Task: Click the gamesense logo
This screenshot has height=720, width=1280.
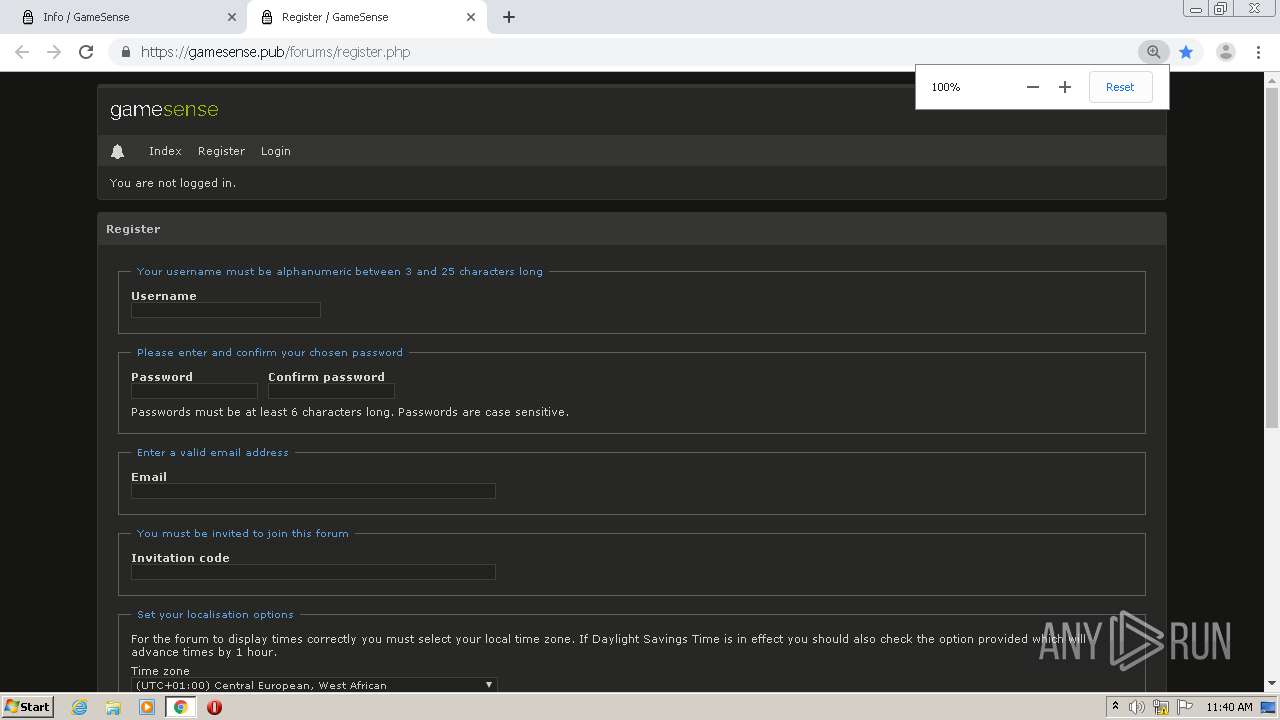Action: (164, 110)
